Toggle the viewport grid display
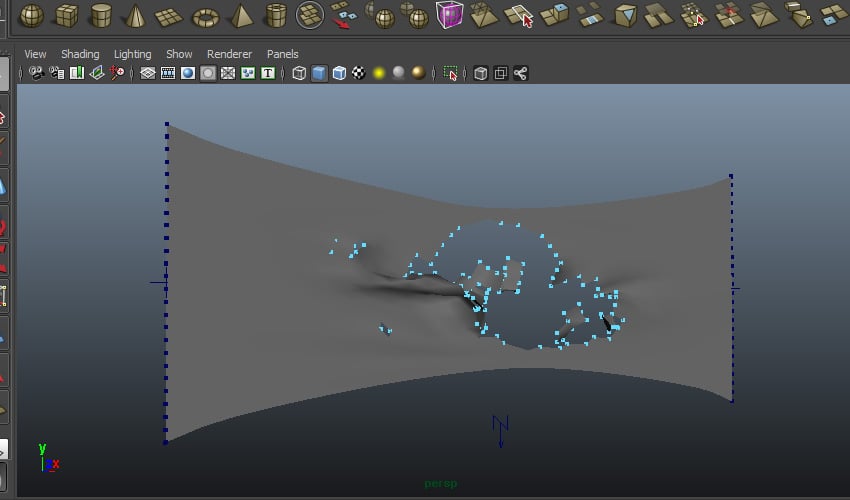 pos(148,73)
